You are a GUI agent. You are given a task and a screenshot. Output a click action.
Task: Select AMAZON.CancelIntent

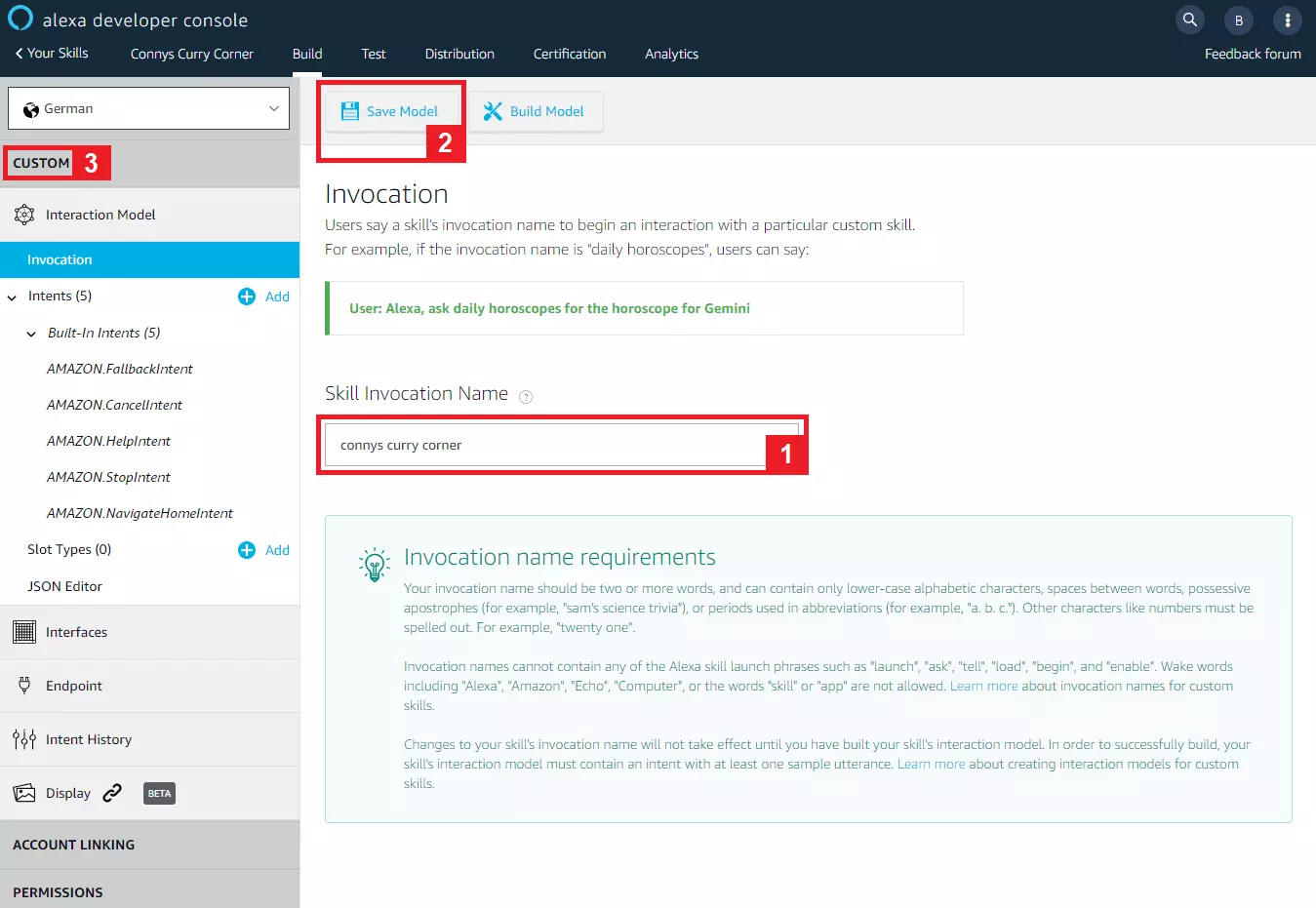point(114,405)
